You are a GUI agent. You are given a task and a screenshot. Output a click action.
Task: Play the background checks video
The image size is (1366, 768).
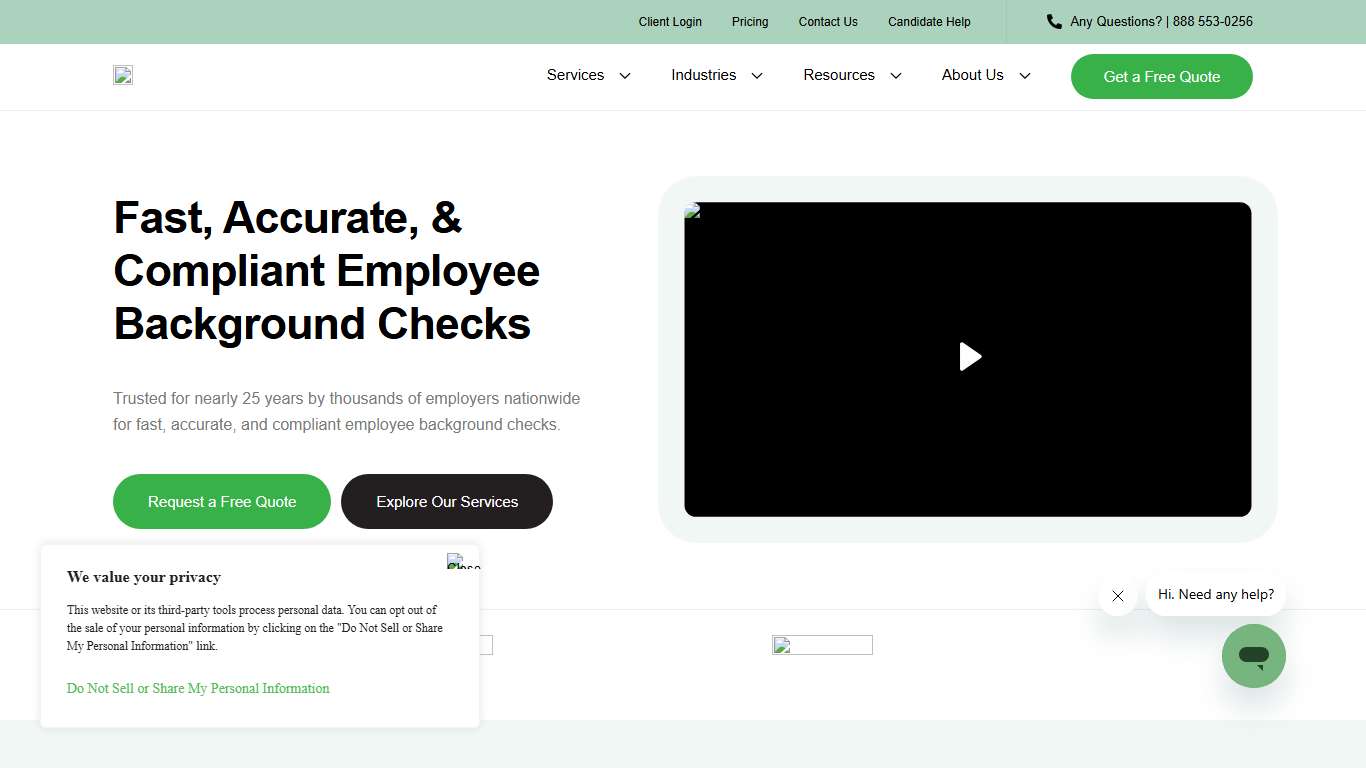pyautogui.click(x=968, y=357)
